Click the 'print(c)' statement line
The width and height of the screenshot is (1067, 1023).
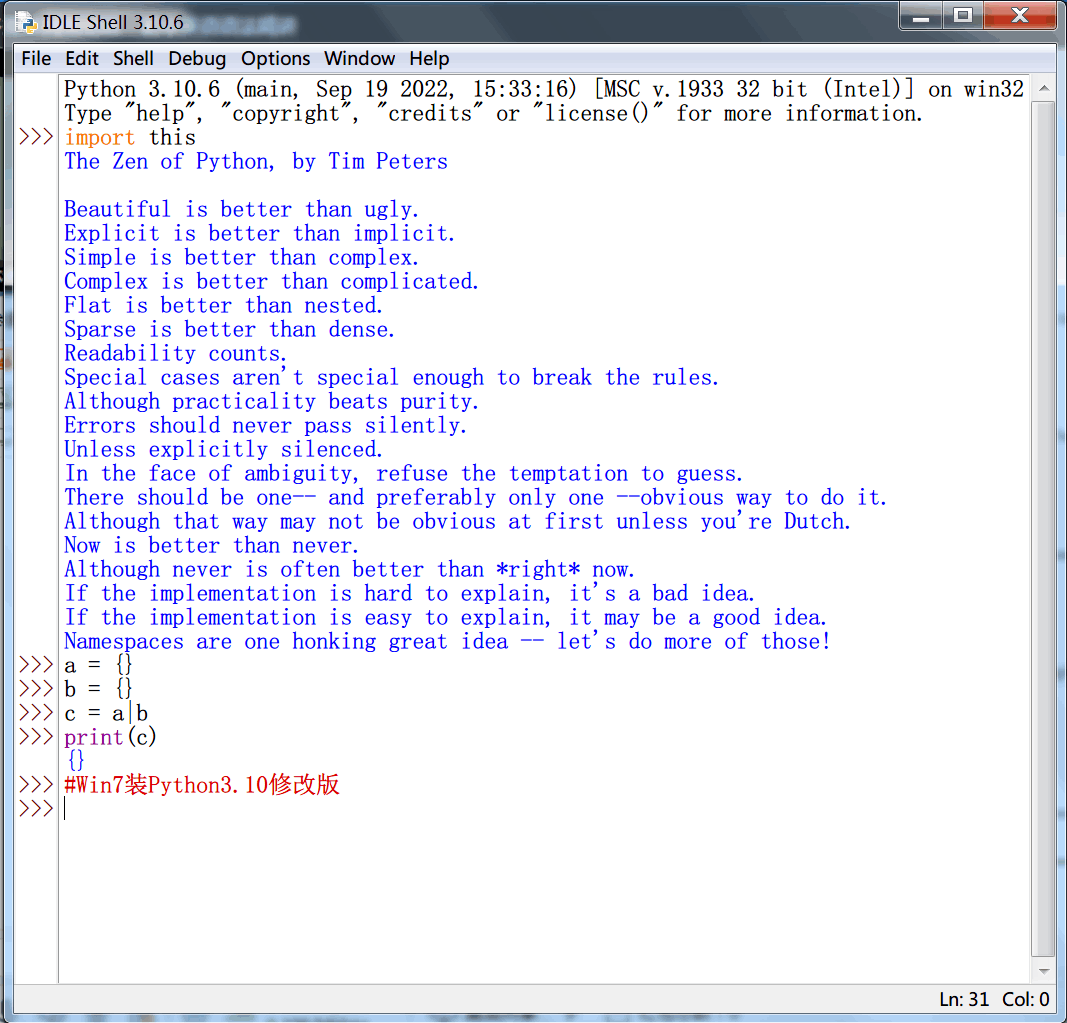click(x=111, y=738)
